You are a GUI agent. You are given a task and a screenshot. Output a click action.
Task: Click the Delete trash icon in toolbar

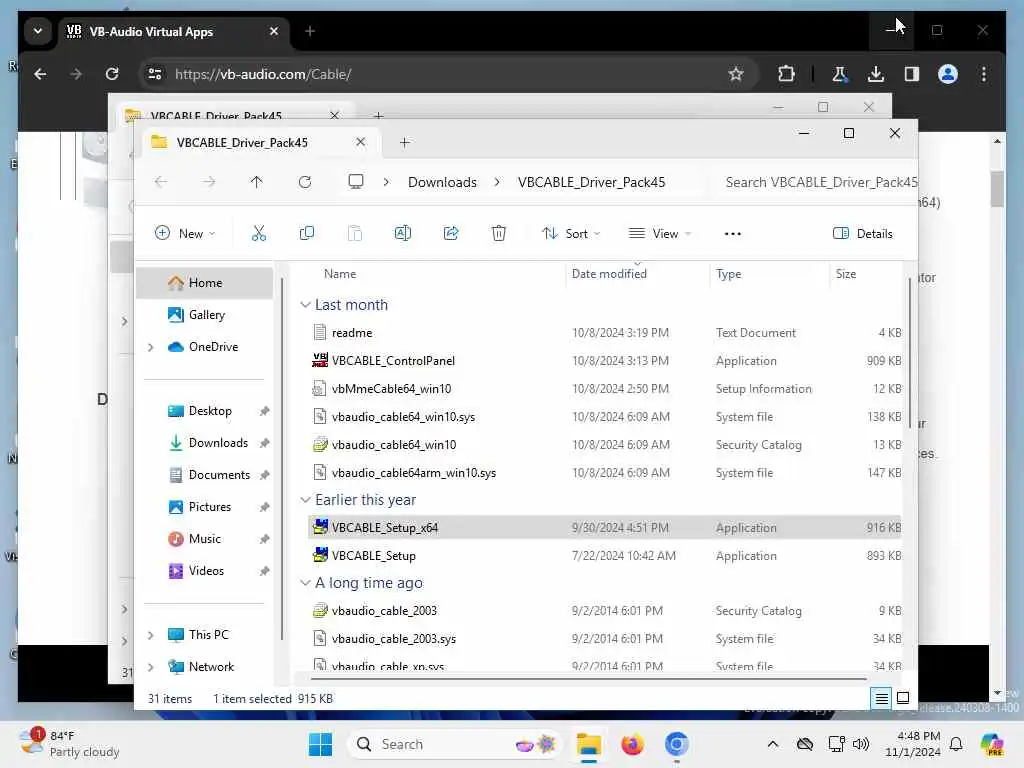pyautogui.click(x=498, y=233)
